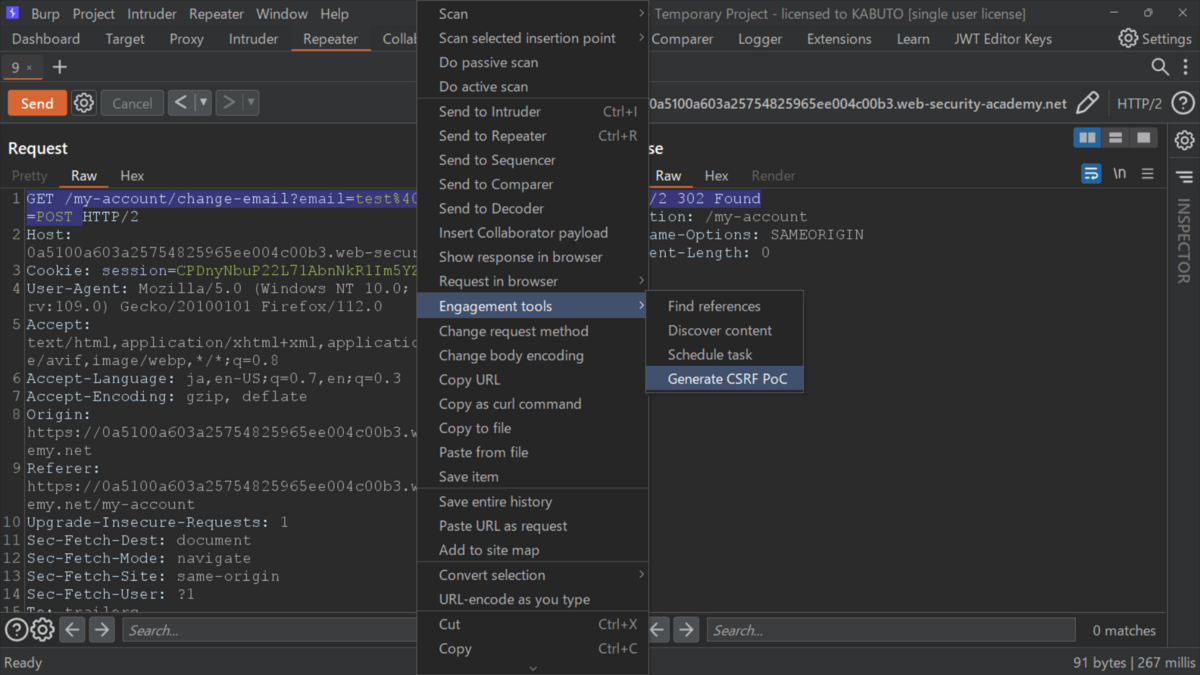
Task: Open Inspector settings gear on right sidebar
Action: [1184, 140]
